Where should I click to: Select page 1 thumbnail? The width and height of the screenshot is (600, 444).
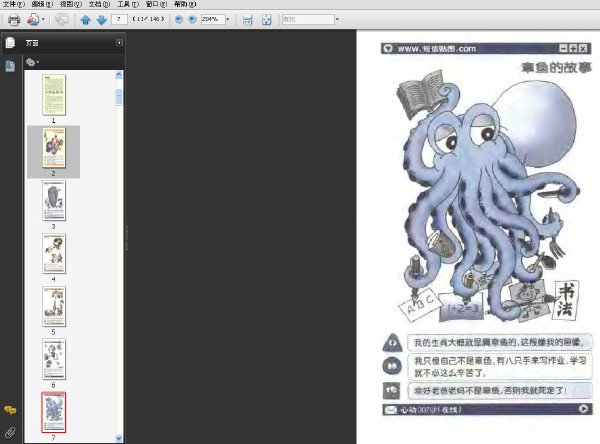(x=54, y=95)
